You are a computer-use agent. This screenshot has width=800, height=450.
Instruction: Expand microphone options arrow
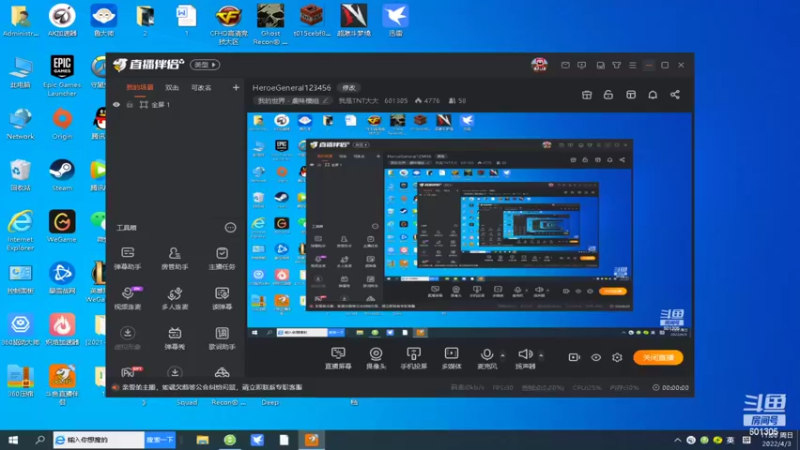(x=503, y=355)
